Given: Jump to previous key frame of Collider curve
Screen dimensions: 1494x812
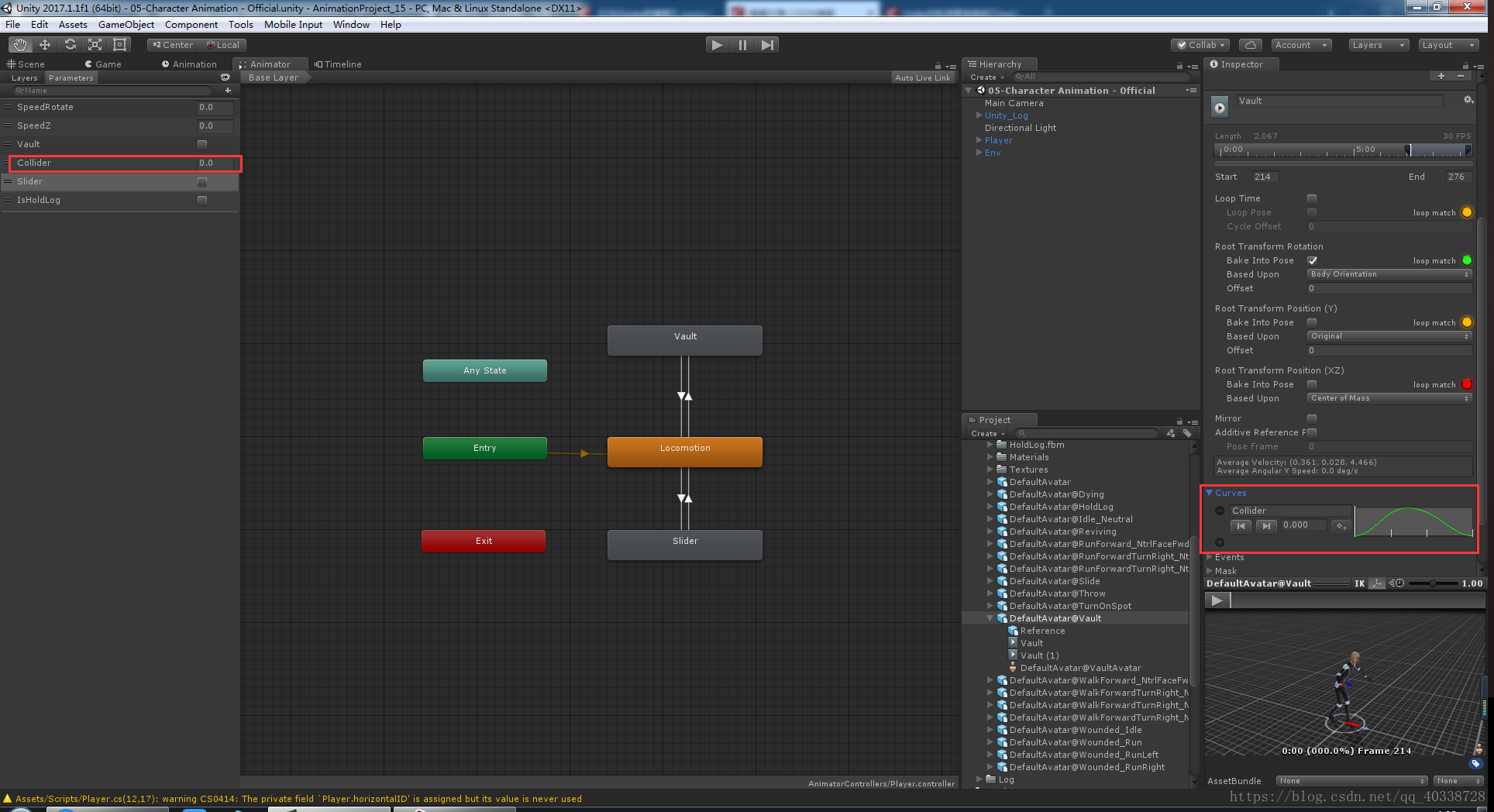Looking at the screenshot, I should (1241, 525).
